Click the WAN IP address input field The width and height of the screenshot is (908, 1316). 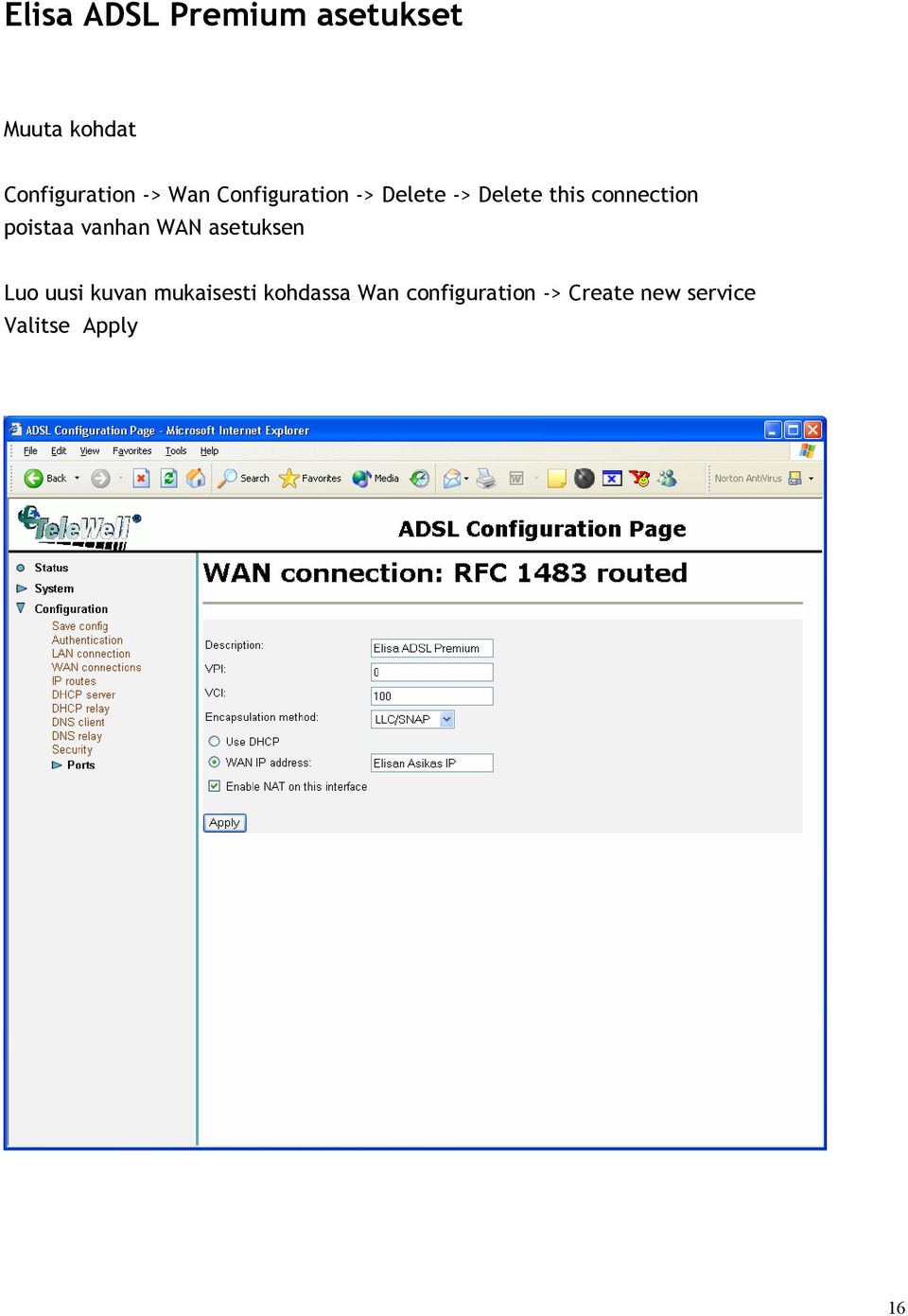point(432,763)
